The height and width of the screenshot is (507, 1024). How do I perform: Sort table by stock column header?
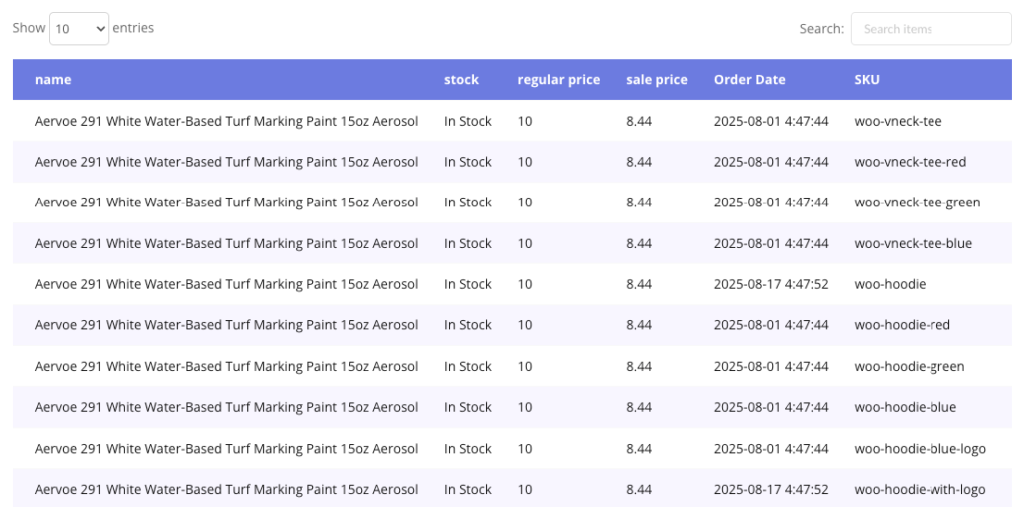(461, 80)
